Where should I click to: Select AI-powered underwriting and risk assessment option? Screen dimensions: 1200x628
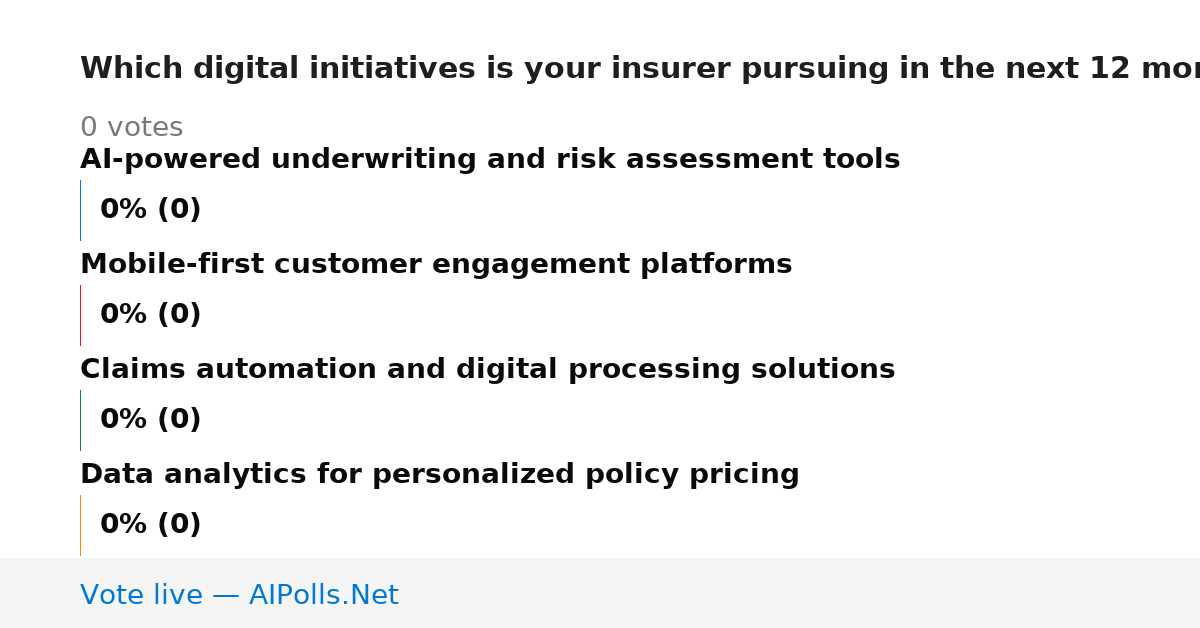490,160
